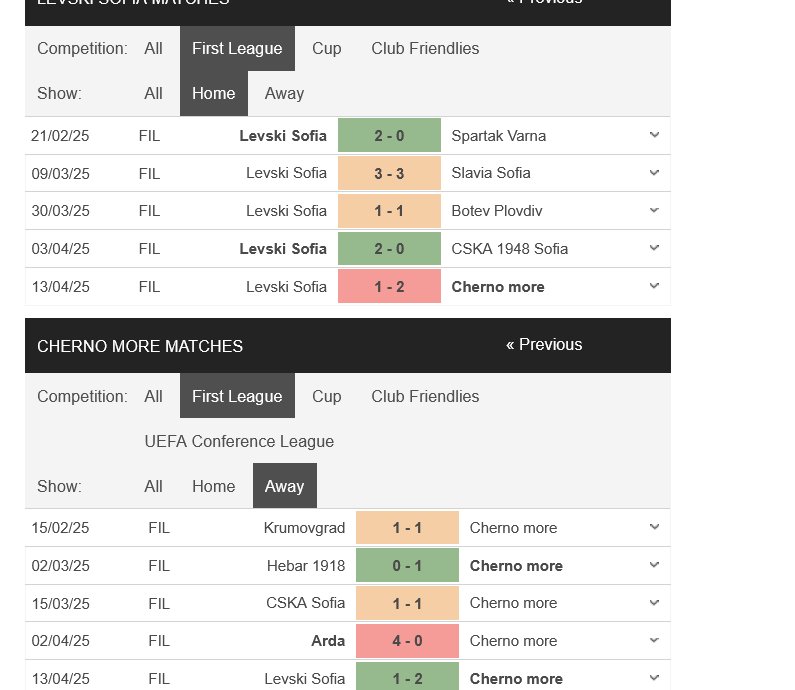
Task: Expand the Arda 4-0 match chevron
Action: tap(654, 640)
